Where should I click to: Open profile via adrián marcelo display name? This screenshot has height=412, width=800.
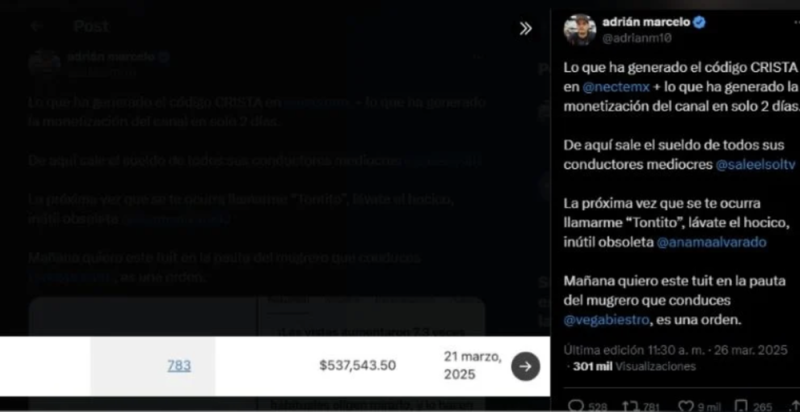pyautogui.click(x=646, y=22)
